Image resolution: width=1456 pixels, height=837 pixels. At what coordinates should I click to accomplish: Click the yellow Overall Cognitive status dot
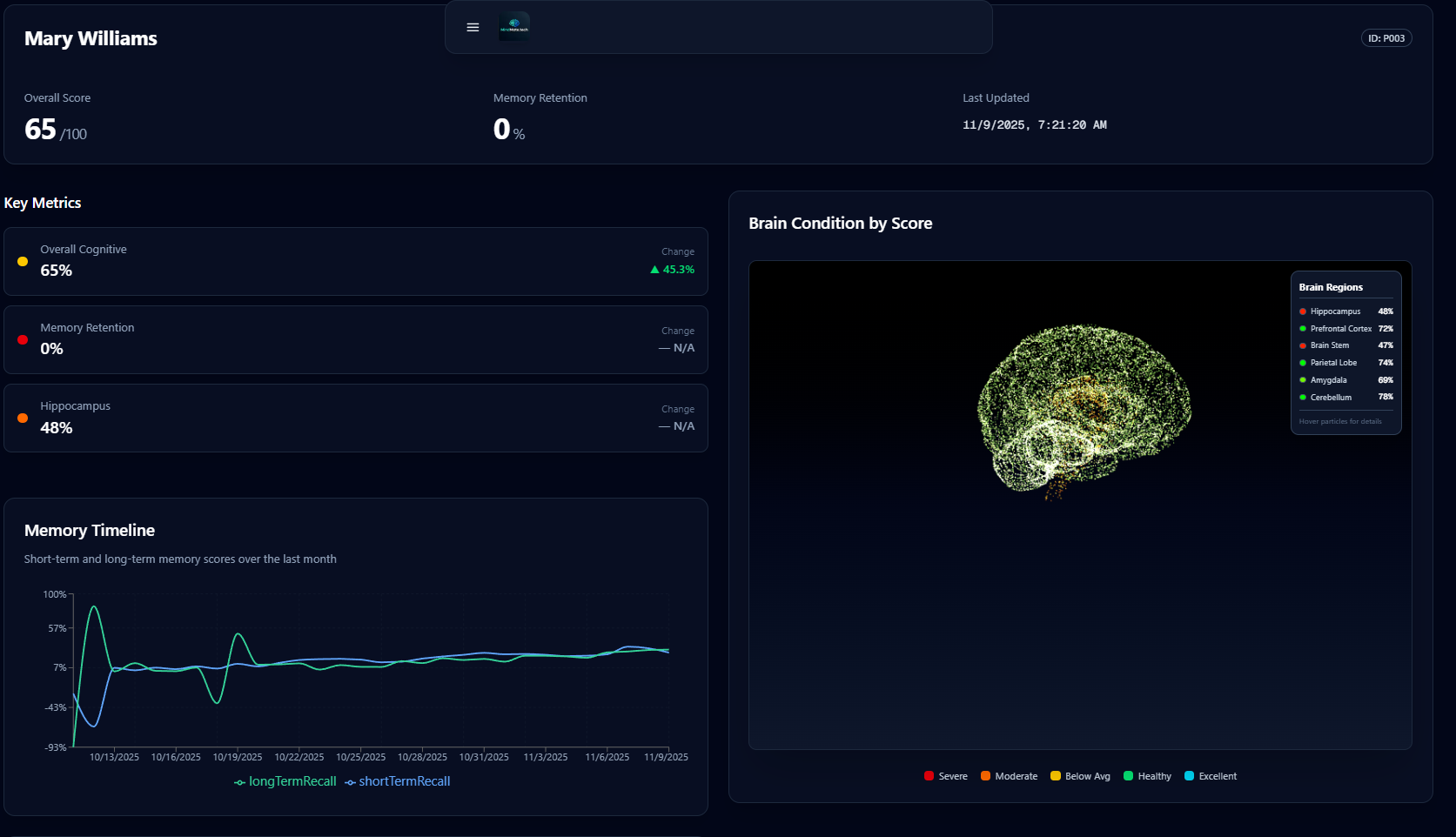(23, 261)
